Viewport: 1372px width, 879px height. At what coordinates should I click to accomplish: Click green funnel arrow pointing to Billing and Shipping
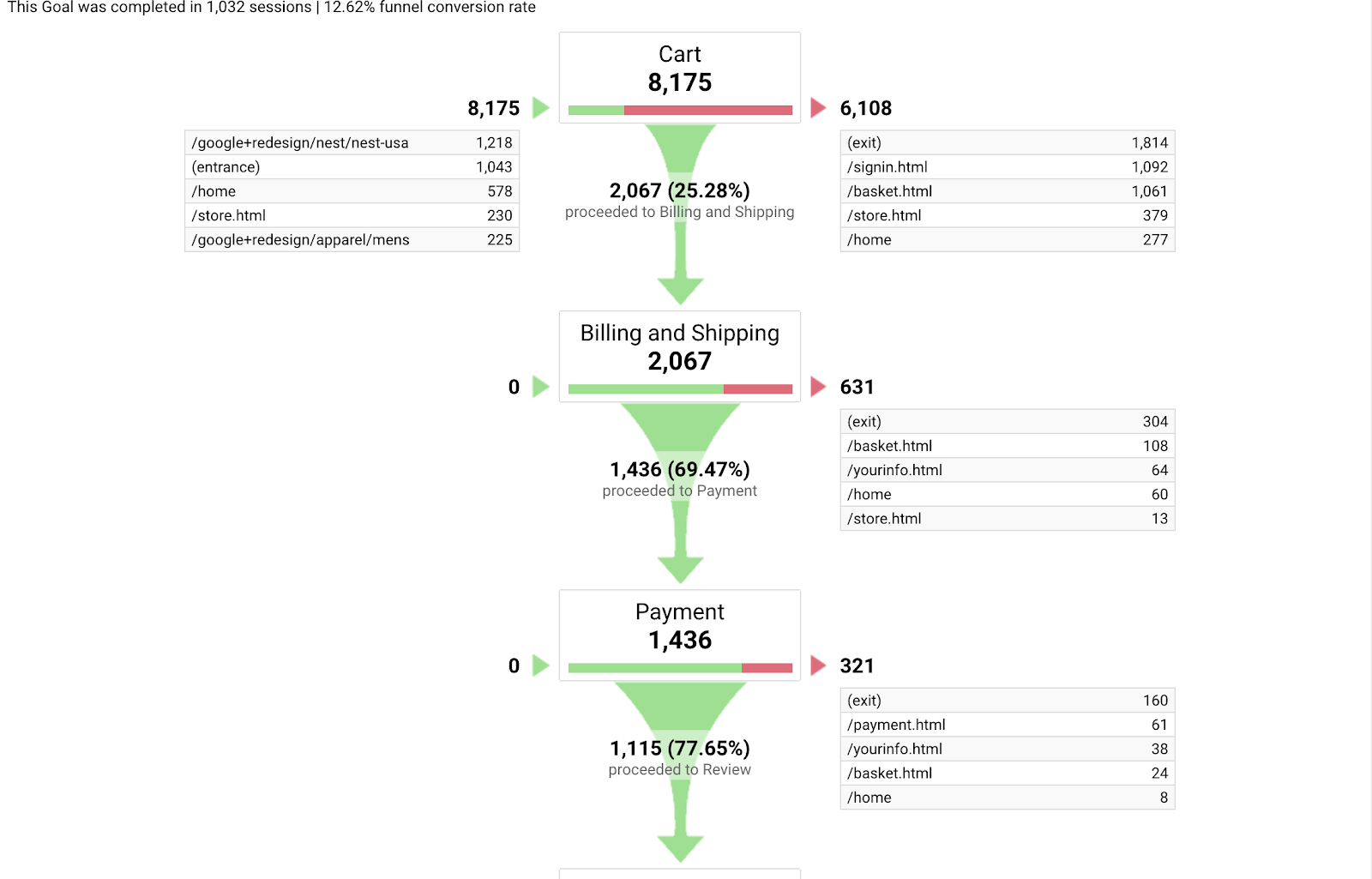point(680,290)
